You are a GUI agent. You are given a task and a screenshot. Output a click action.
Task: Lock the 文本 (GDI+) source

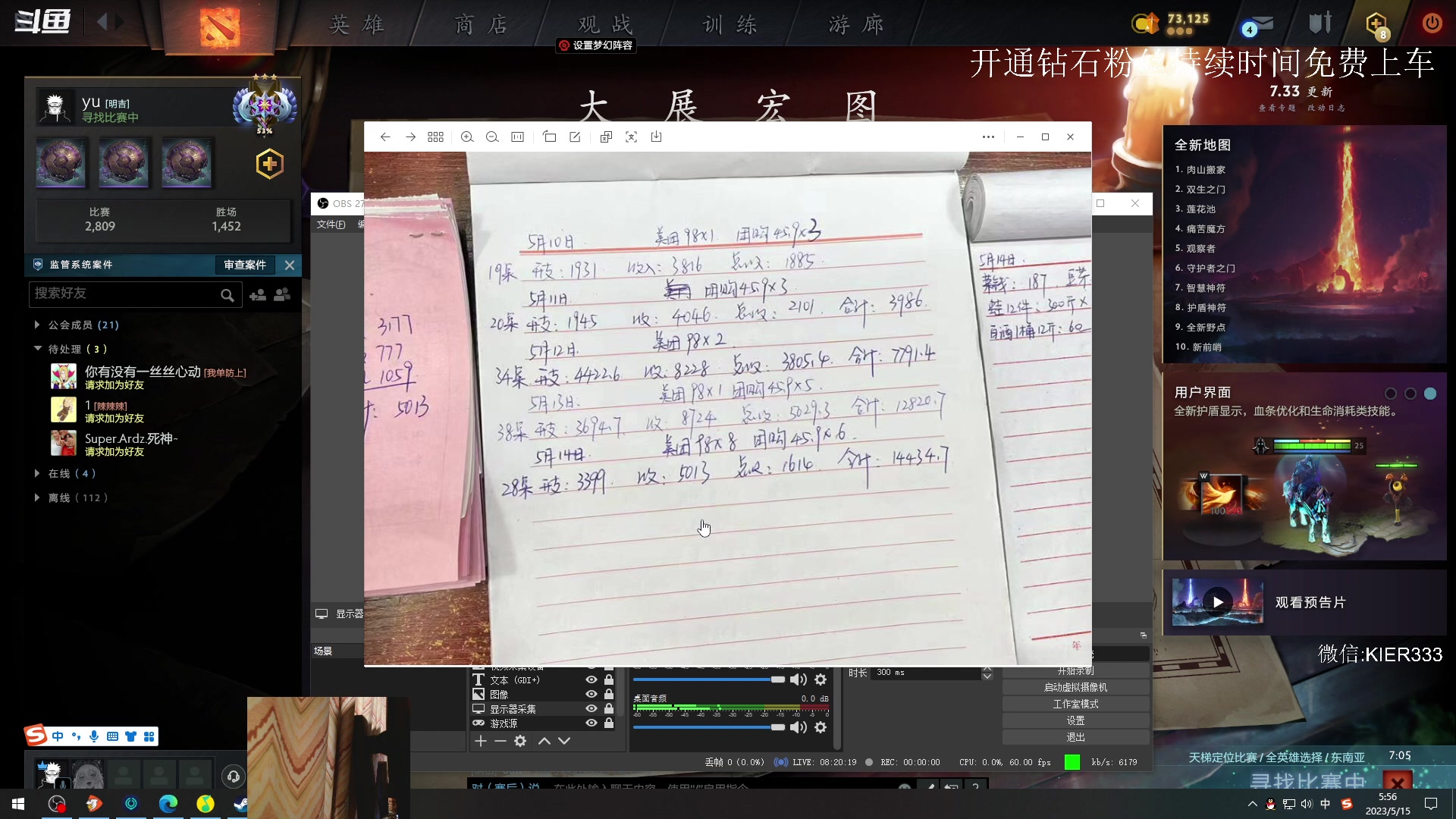(x=609, y=679)
